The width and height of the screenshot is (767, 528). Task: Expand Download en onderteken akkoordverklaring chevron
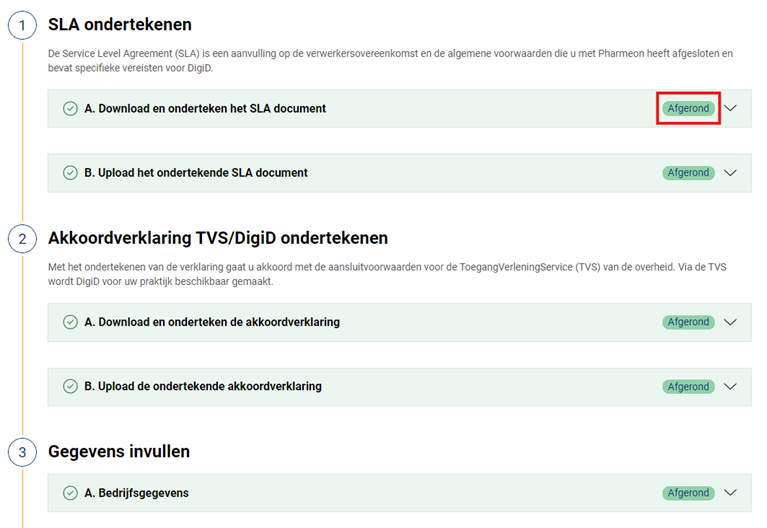click(730, 322)
